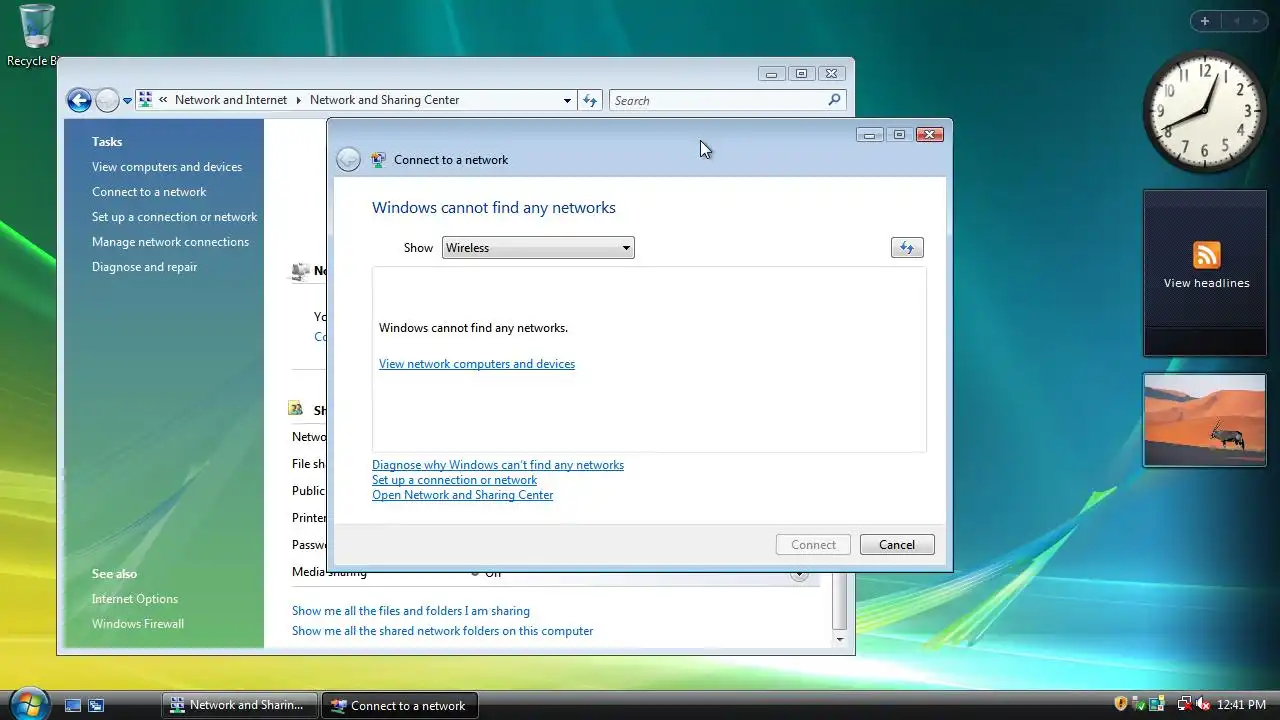Expand arrow between Network and Internet and Sharing Center
Viewport: 1280px width, 720px height.
point(297,100)
